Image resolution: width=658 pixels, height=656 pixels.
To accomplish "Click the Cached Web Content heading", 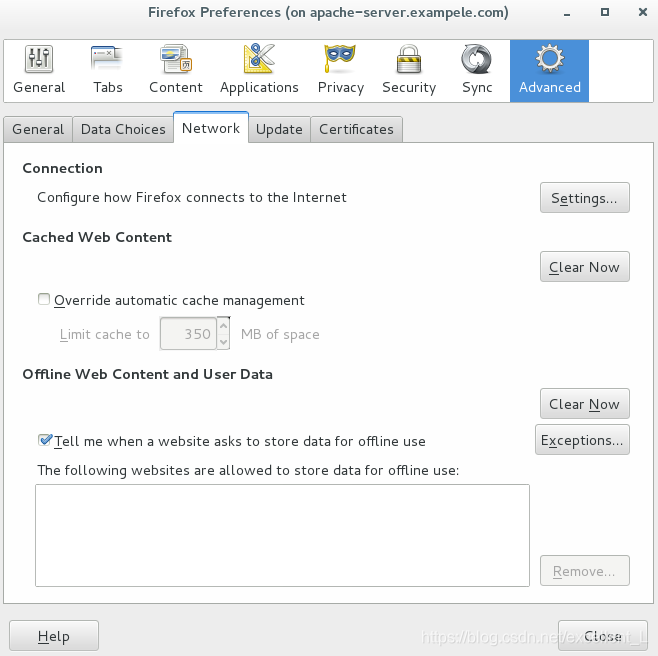I will click(x=97, y=237).
